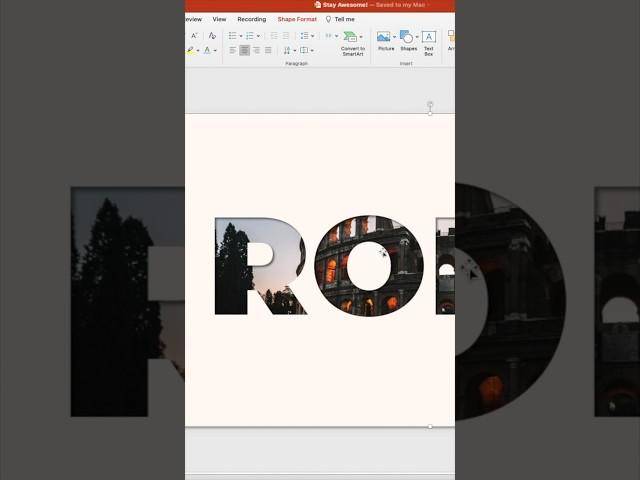640x480 pixels.
Task: Click the Picture insert icon
Action: point(383,37)
